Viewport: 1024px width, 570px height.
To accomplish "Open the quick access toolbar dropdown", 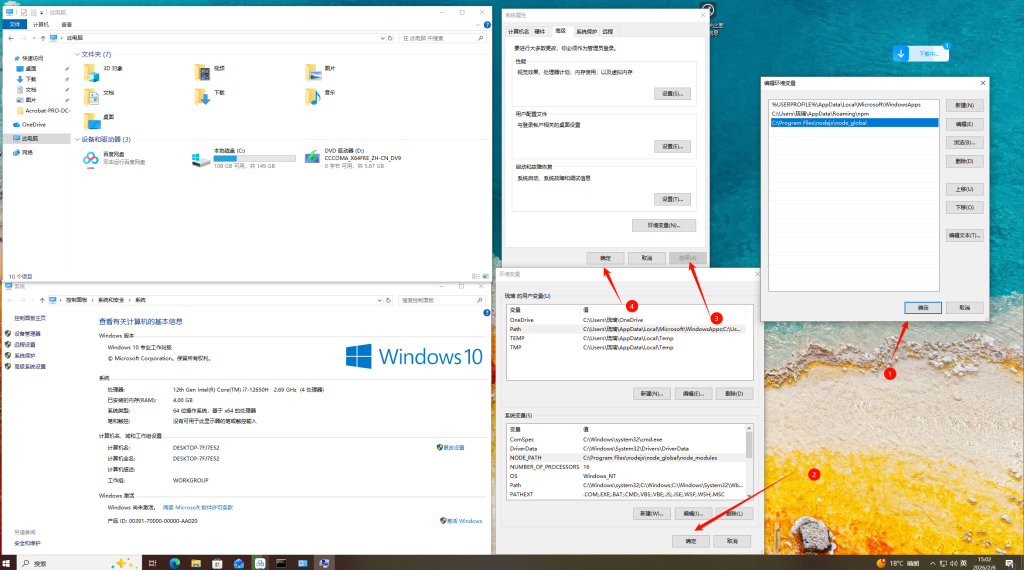I will point(42,12).
